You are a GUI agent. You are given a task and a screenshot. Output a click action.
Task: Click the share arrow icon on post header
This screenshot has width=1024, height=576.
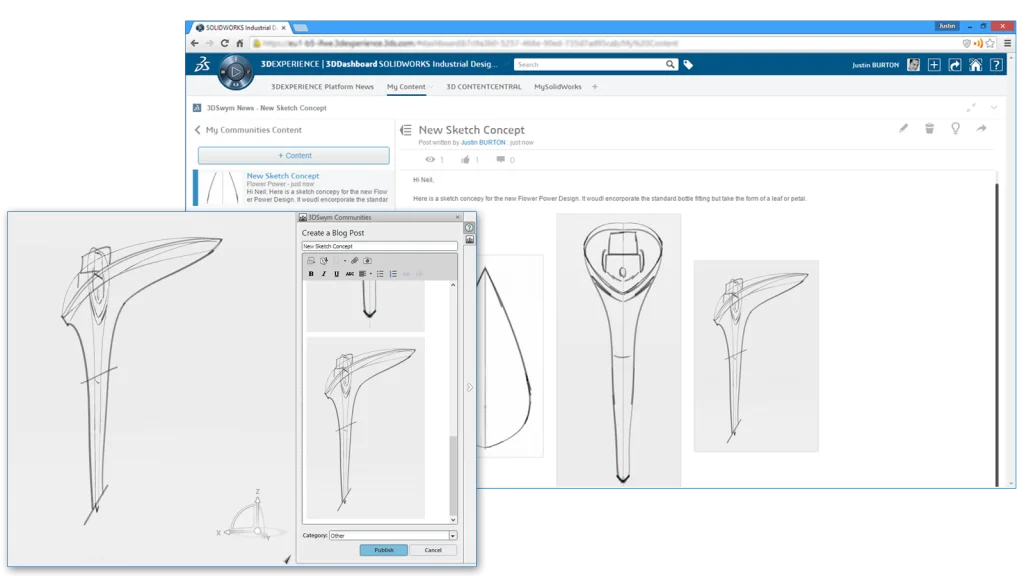[981, 128]
